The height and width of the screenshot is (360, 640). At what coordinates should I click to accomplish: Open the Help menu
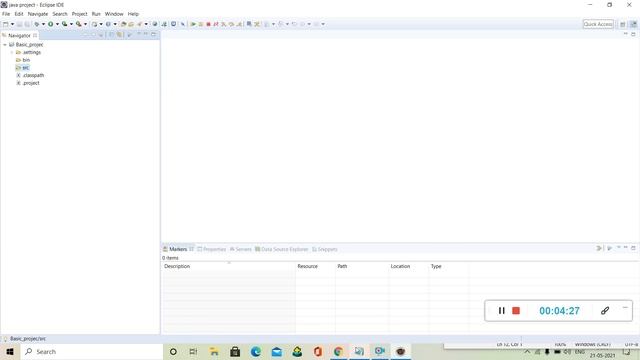pos(133,14)
